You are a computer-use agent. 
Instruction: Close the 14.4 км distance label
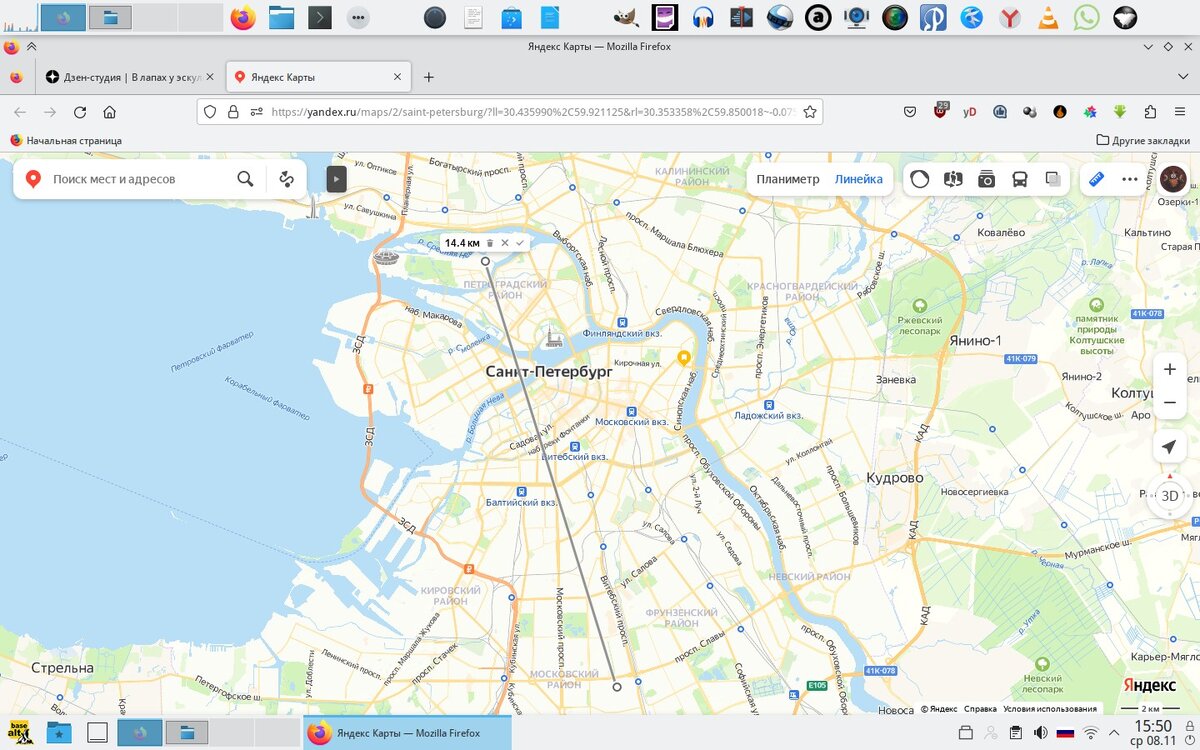(505, 243)
